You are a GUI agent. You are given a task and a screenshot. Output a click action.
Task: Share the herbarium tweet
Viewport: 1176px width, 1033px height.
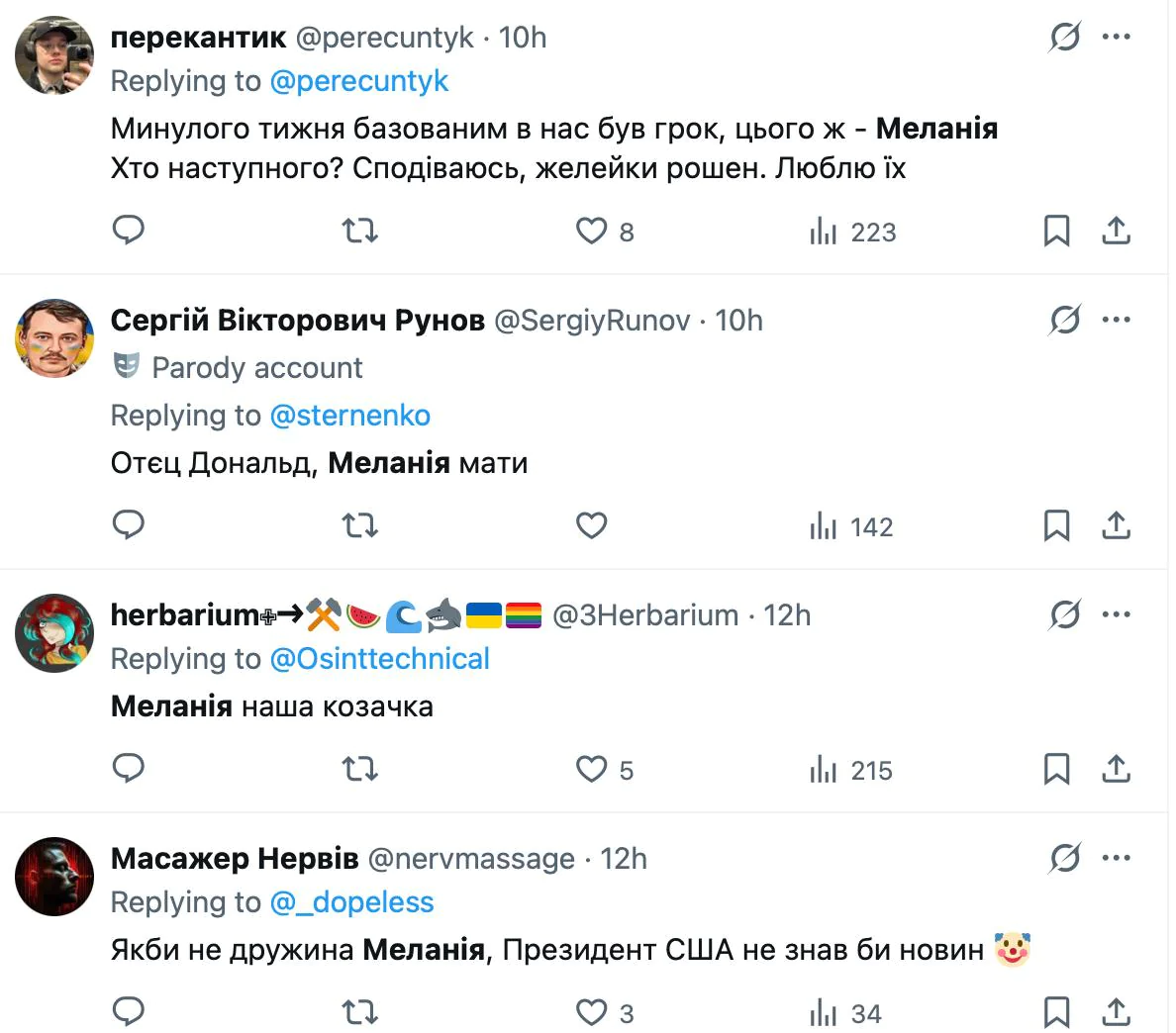pyautogui.click(x=1116, y=769)
